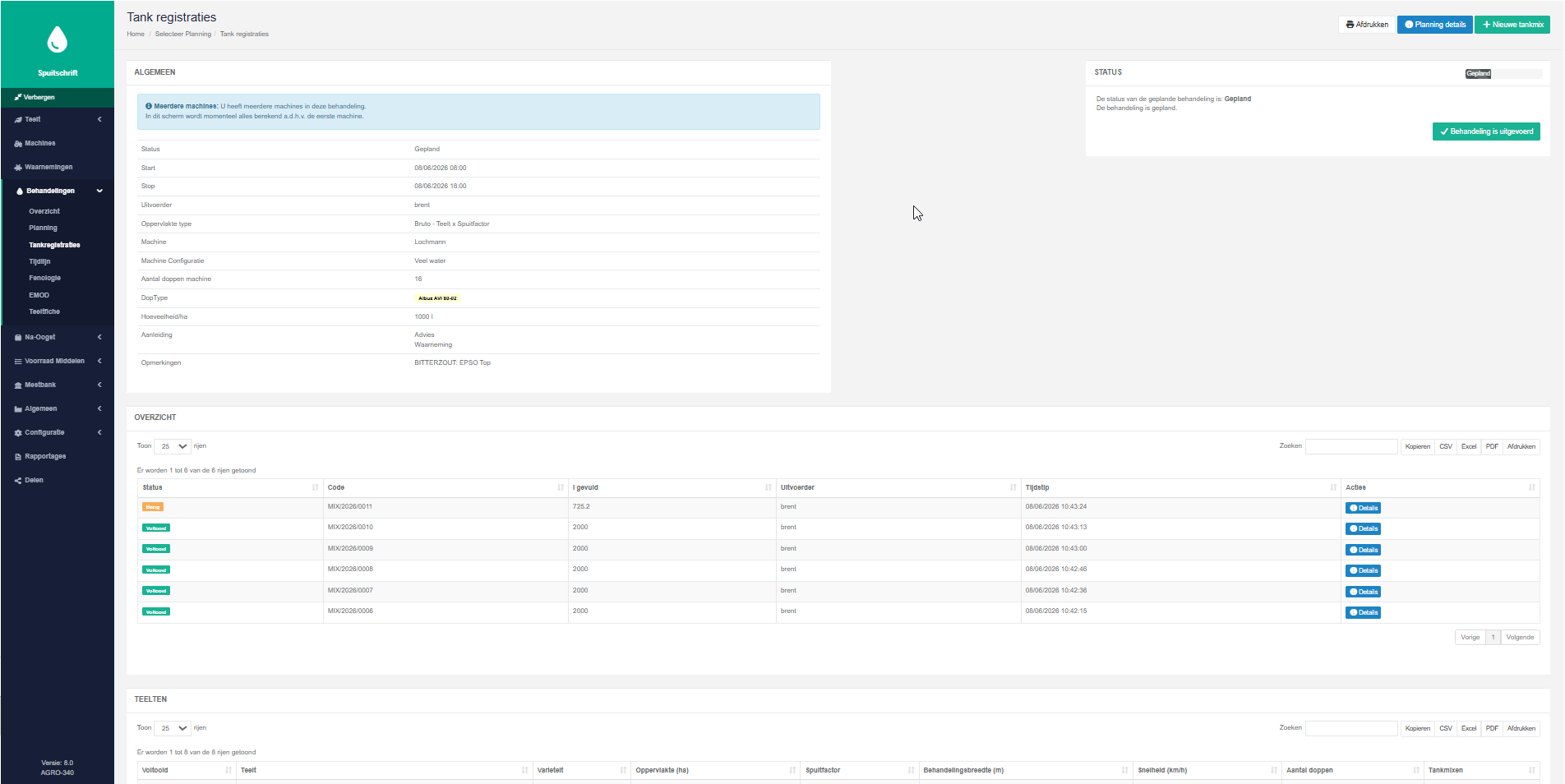Click the plus icon on Nieuwe tankmix

[x=1486, y=25]
